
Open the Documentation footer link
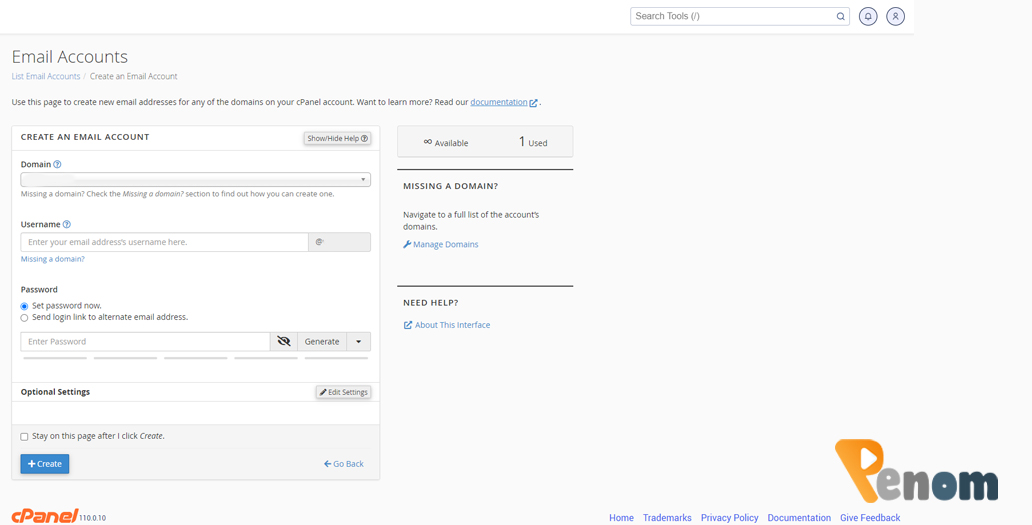(799, 518)
